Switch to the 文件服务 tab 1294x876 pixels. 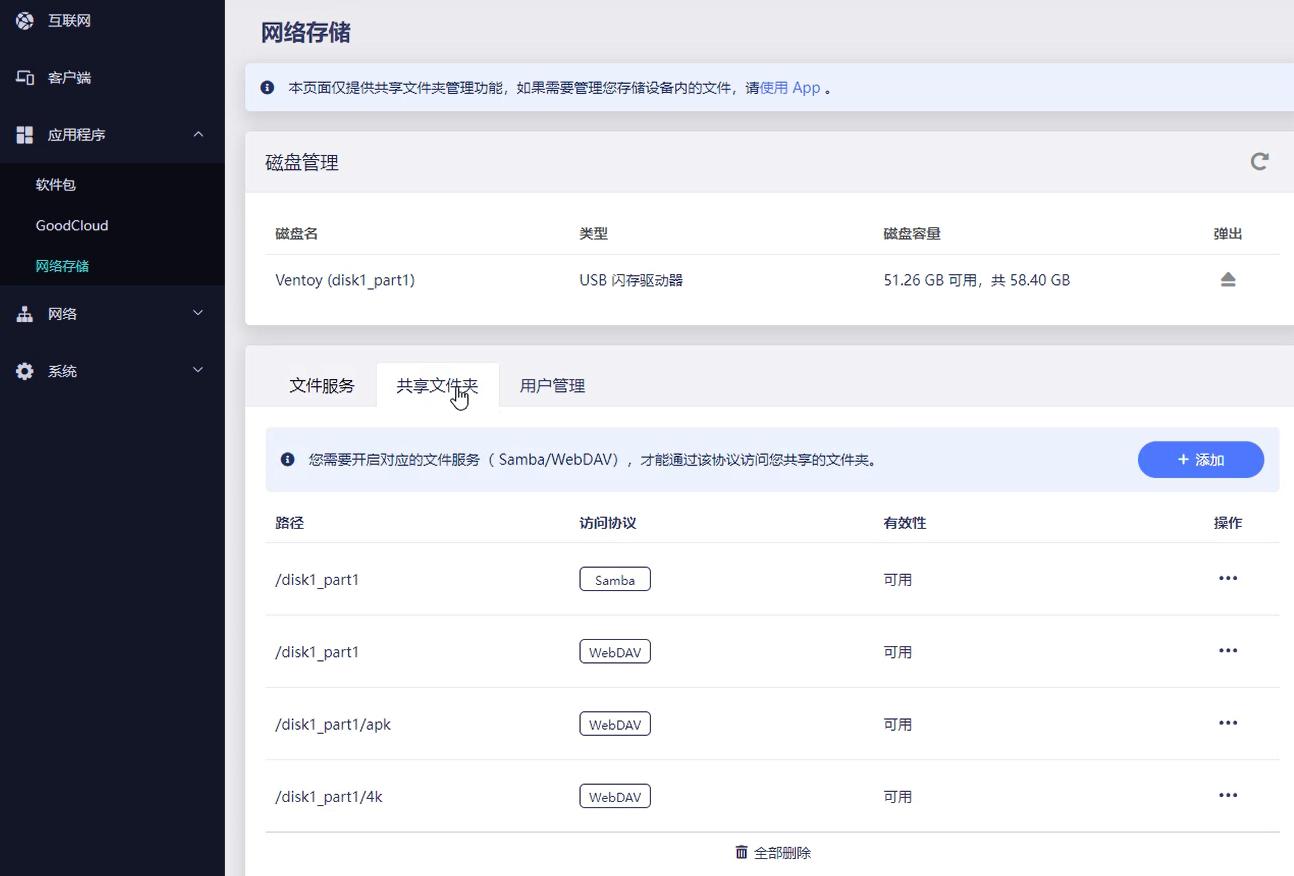tap(322, 385)
